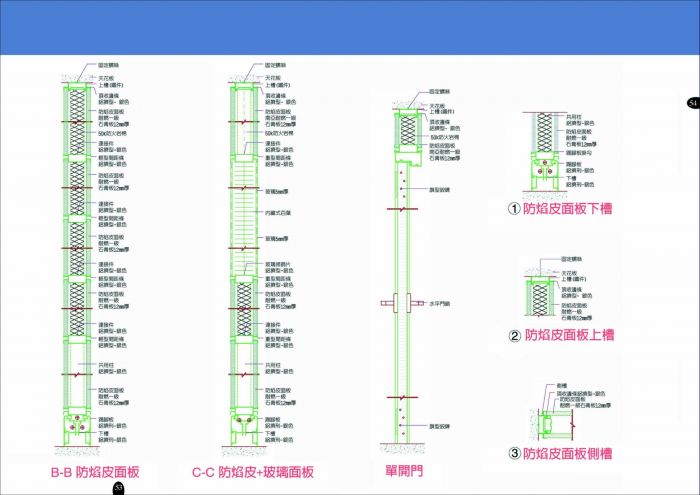
Task: Click the blue header banner
Action: coord(350,25)
